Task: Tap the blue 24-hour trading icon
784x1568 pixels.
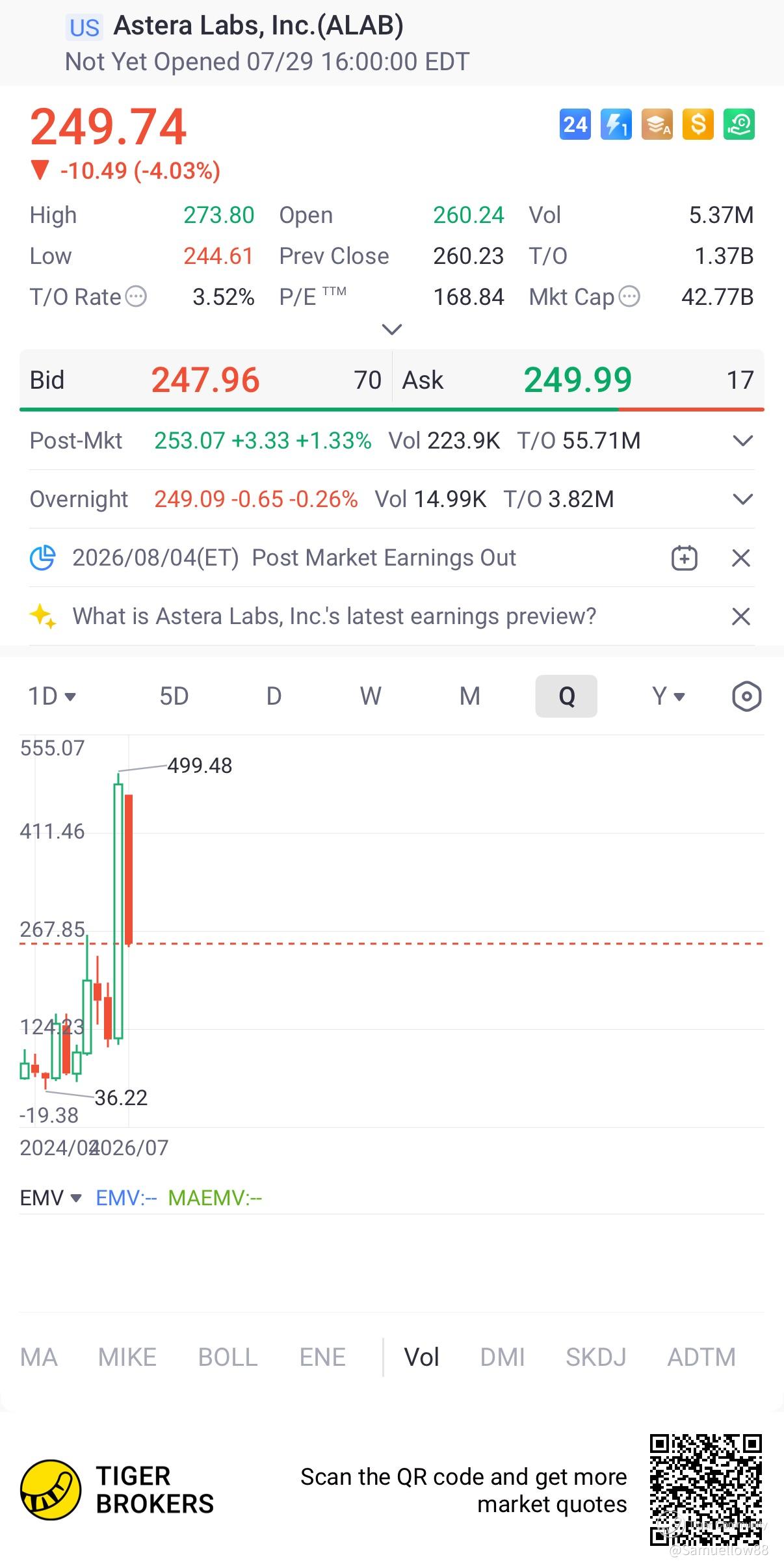Action: (x=575, y=124)
